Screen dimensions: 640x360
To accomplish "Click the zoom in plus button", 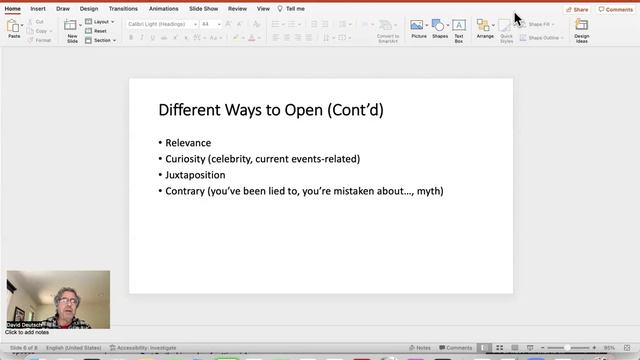I will point(594,348).
